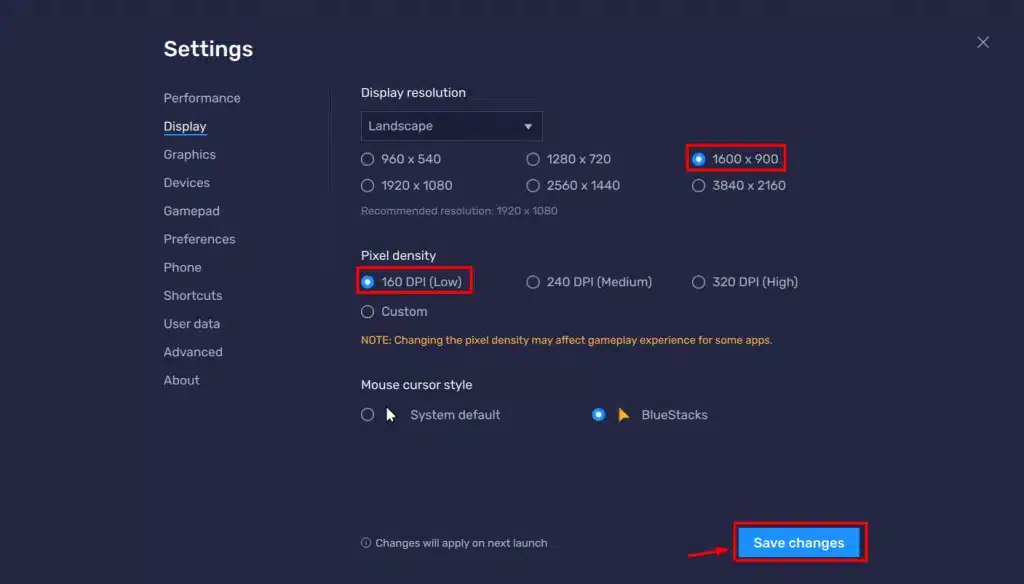1024x584 pixels.
Task: Open the Landscape orientation dropdown
Action: pos(451,126)
